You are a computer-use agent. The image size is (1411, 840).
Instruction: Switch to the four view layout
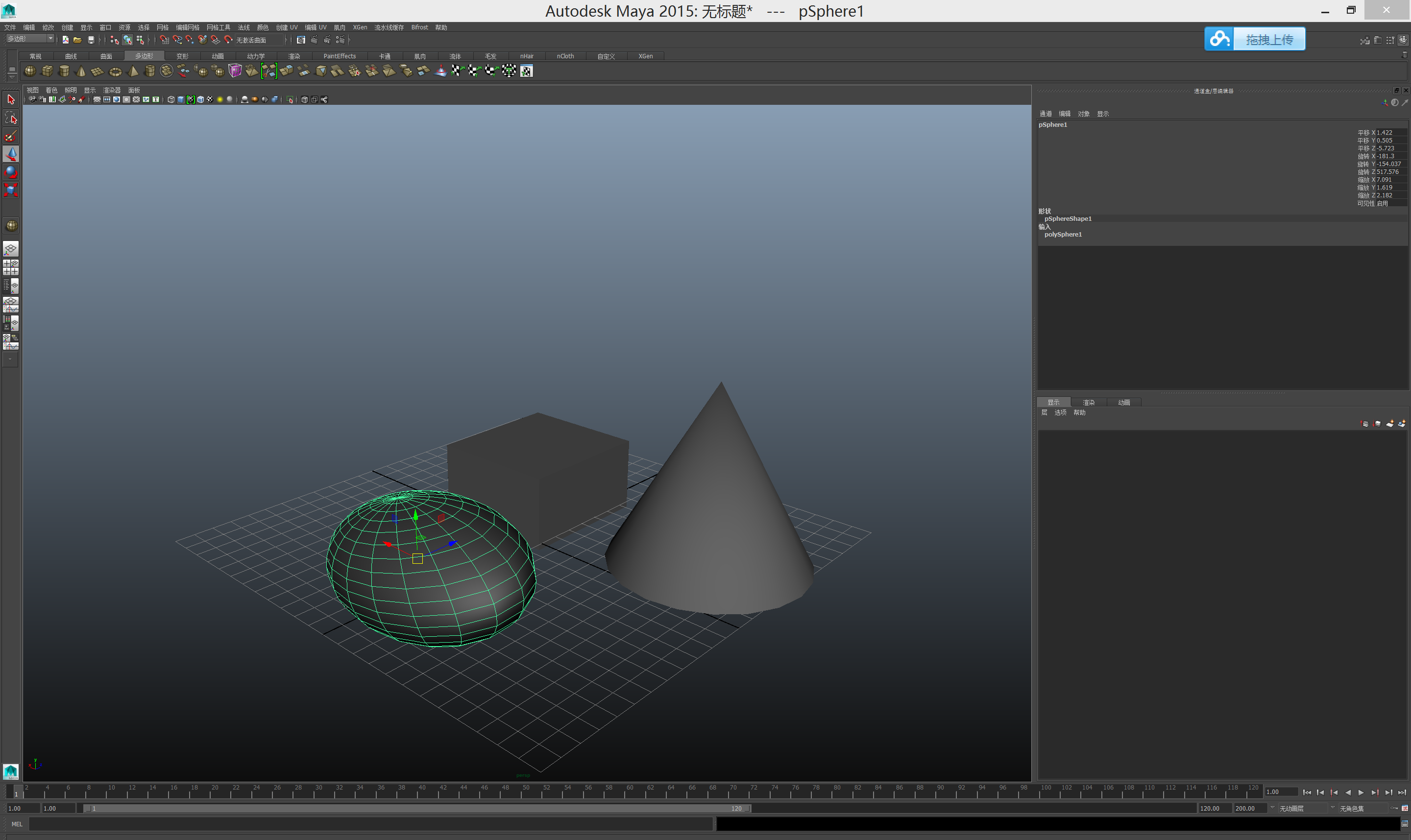[11, 268]
